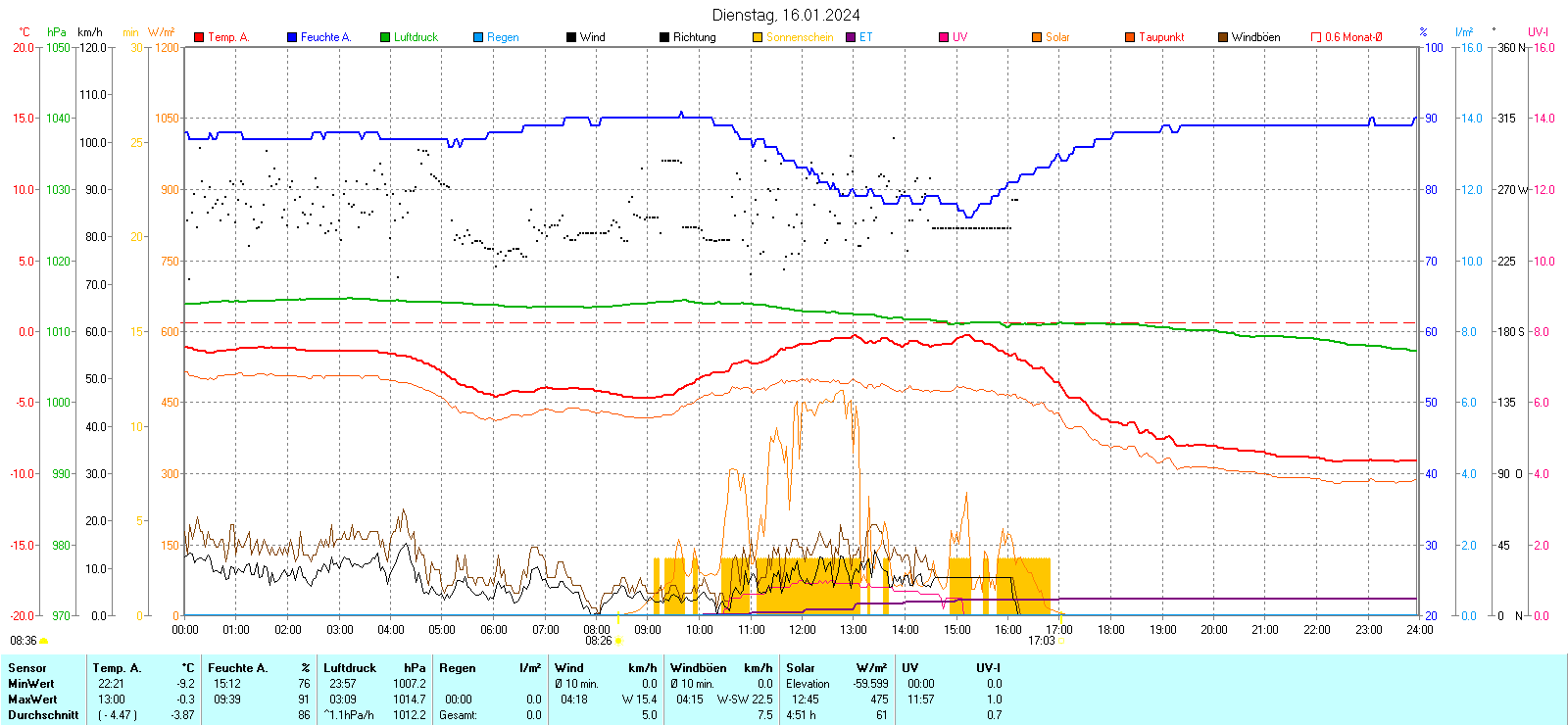Viewport: 1568px width, 725px height.
Task: Click the Windböen km/h table header
Action: pos(721,668)
